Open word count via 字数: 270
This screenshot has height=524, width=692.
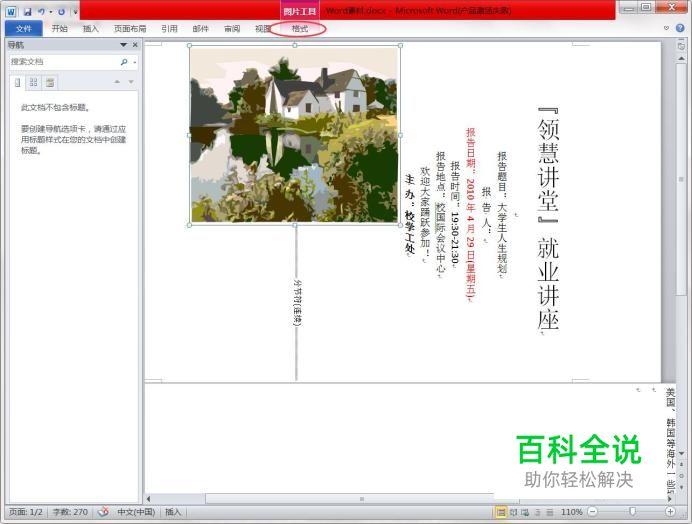coord(70,512)
